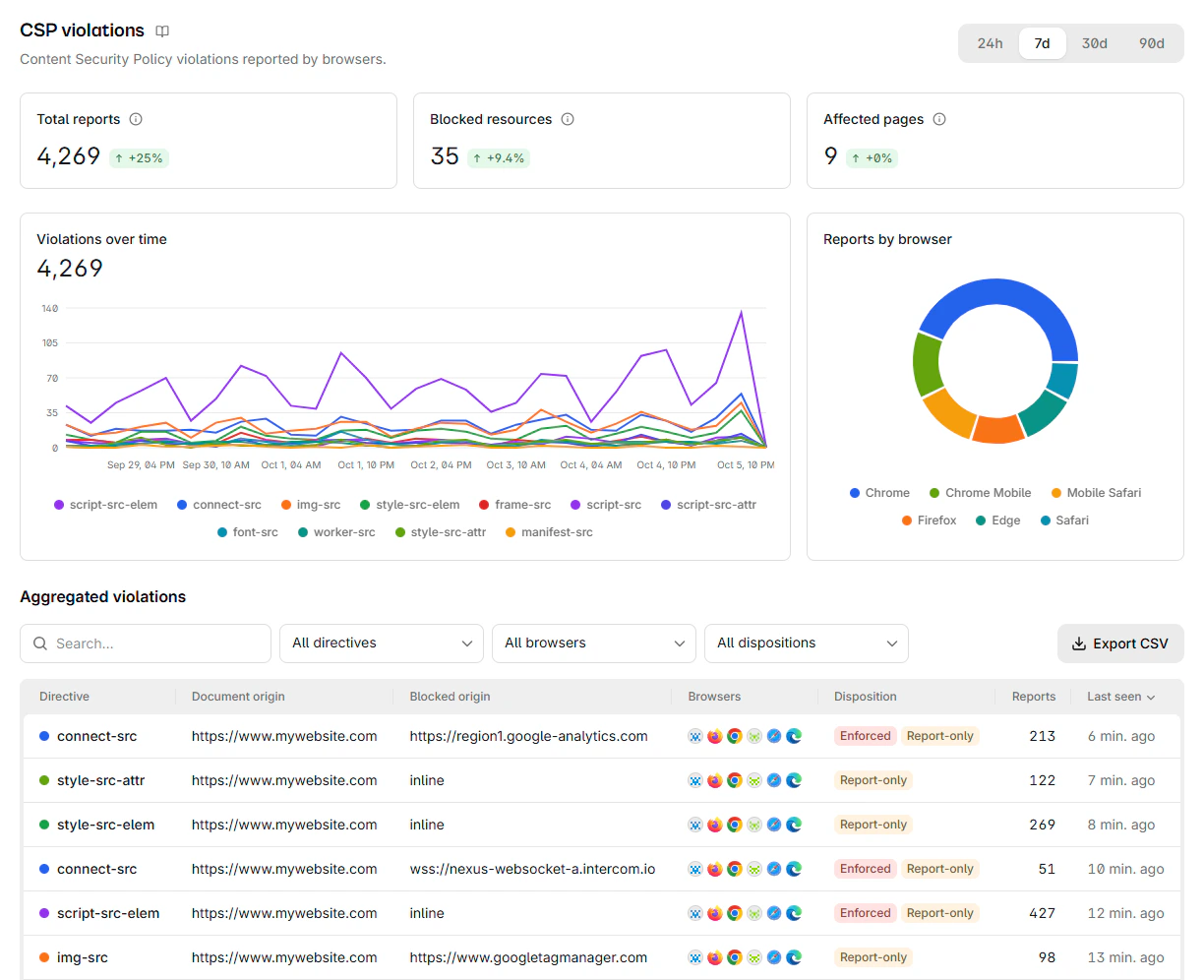Toggle the script-src-elem series in chart legend
The height and width of the screenshot is (980, 1204).
(x=105, y=505)
